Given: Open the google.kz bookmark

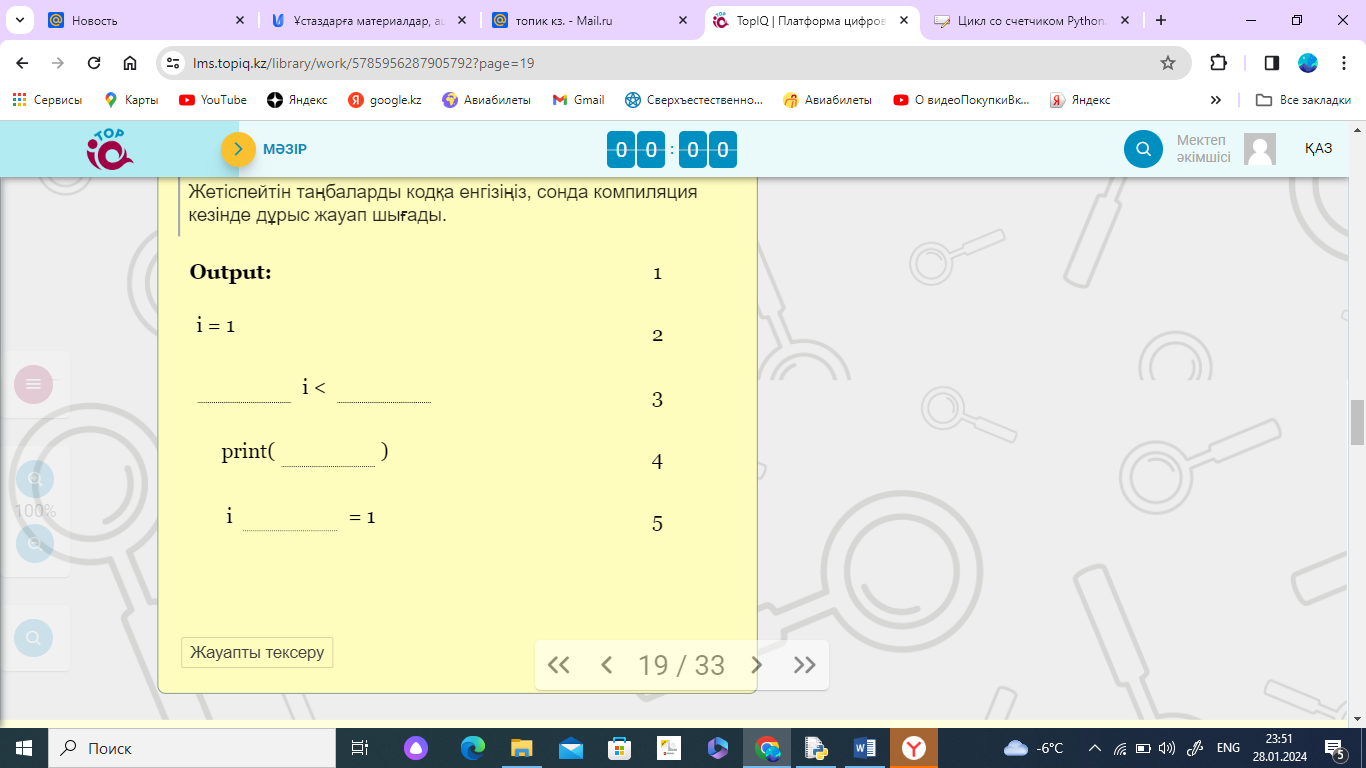Looking at the screenshot, I should (385, 100).
